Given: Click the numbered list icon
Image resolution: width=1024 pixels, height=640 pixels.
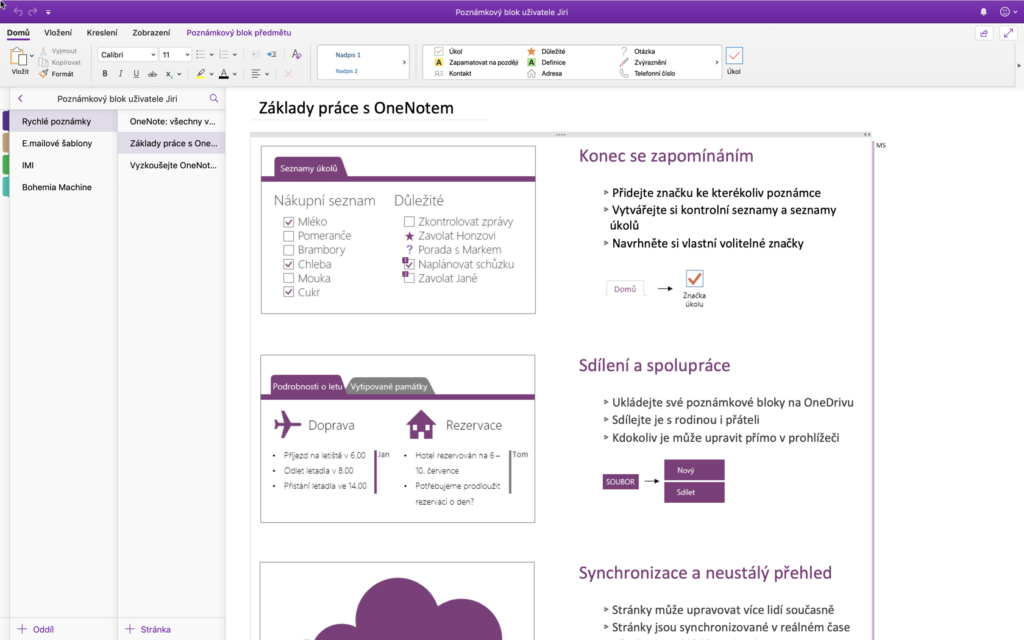Looking at the screenshot, I should tap(224, 54).
